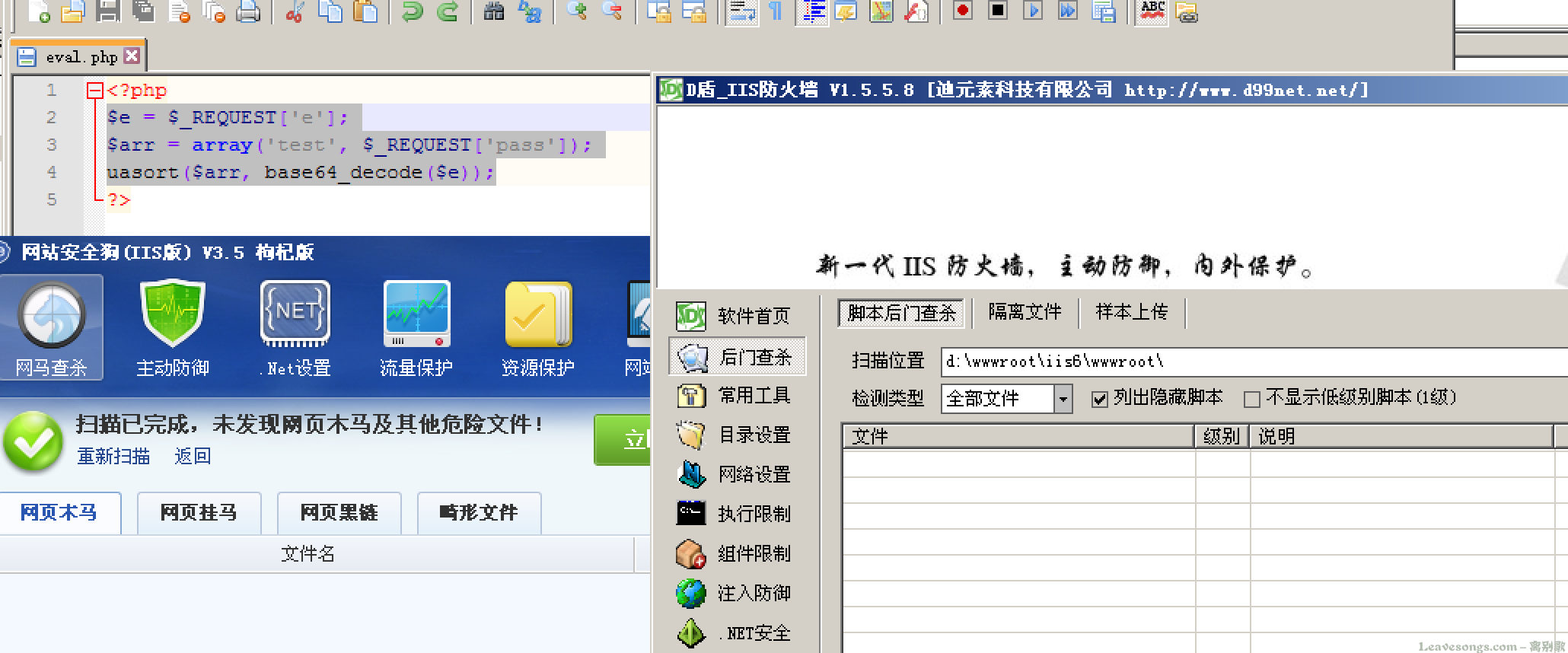
Task: Open 常用工具 in D盾 sidebar
Action: pyautogui.click(x=735, y=396)
